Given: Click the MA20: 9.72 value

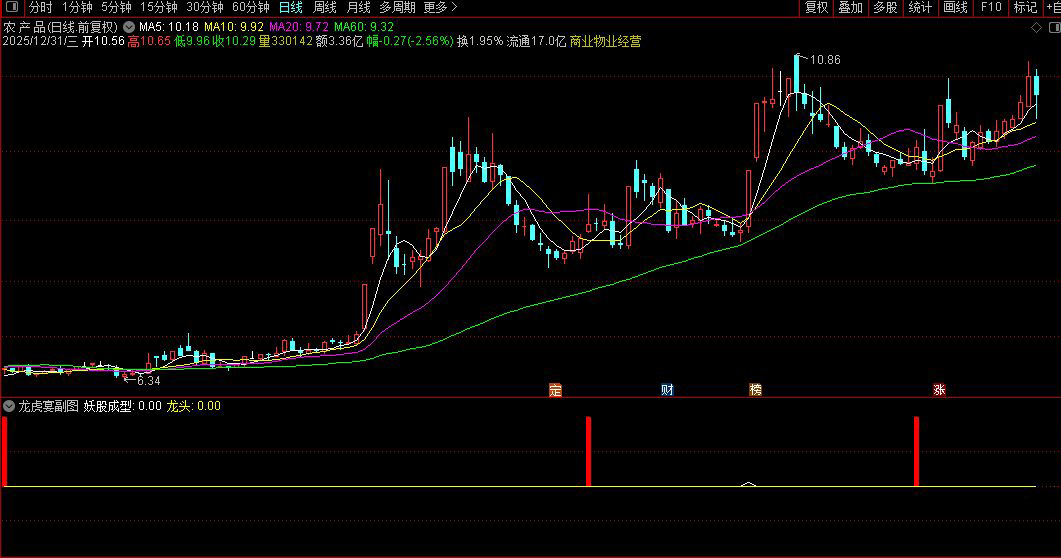Looking at the screenshot, I should [299, 27].
